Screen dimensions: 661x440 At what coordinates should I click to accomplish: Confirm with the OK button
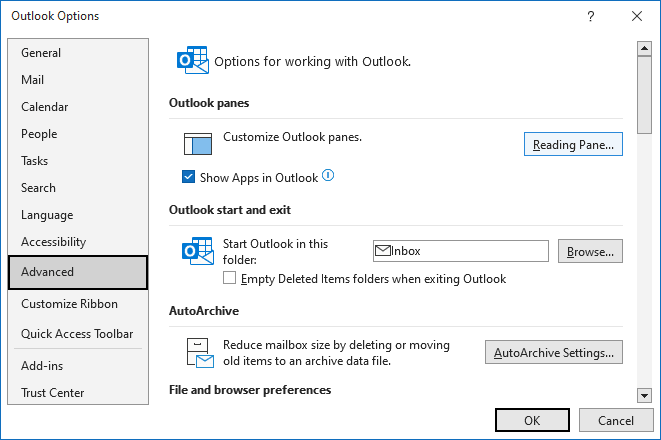[x=532, y=420]
